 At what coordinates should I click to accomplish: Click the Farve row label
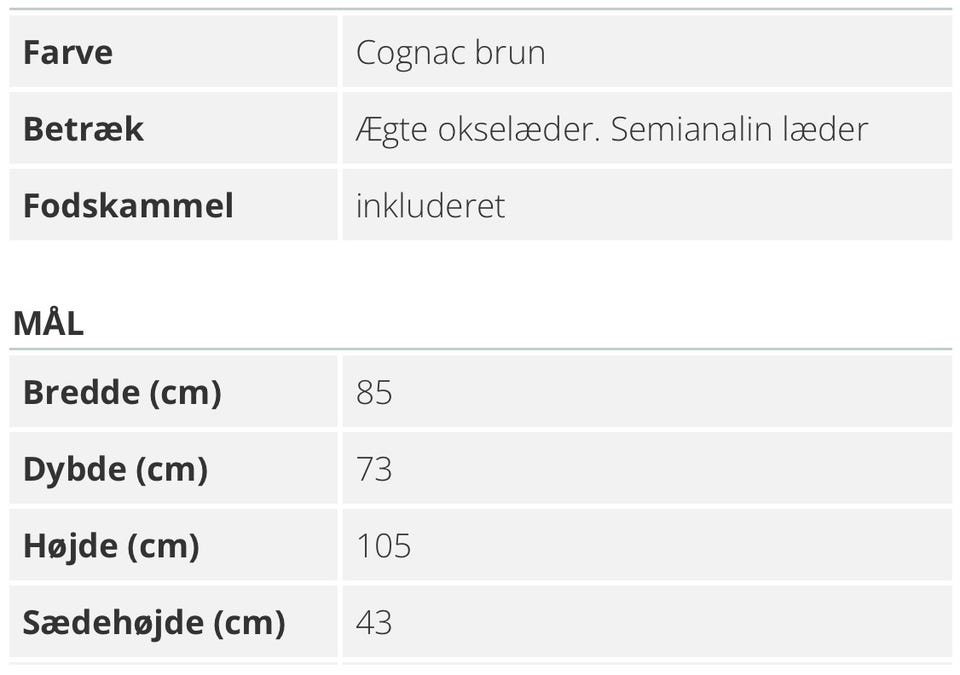pos(68,52)
